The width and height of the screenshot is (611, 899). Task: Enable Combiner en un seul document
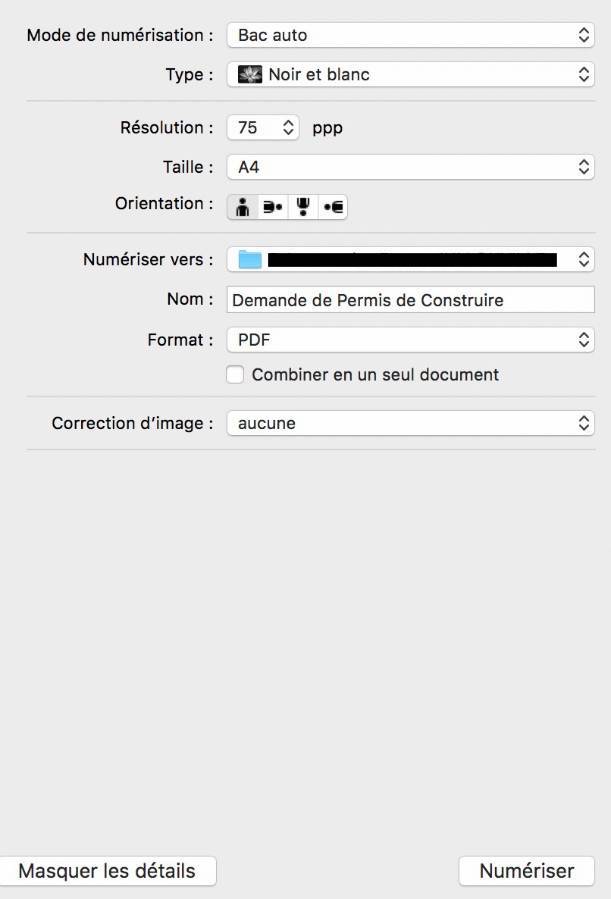[x=235, y=375]
